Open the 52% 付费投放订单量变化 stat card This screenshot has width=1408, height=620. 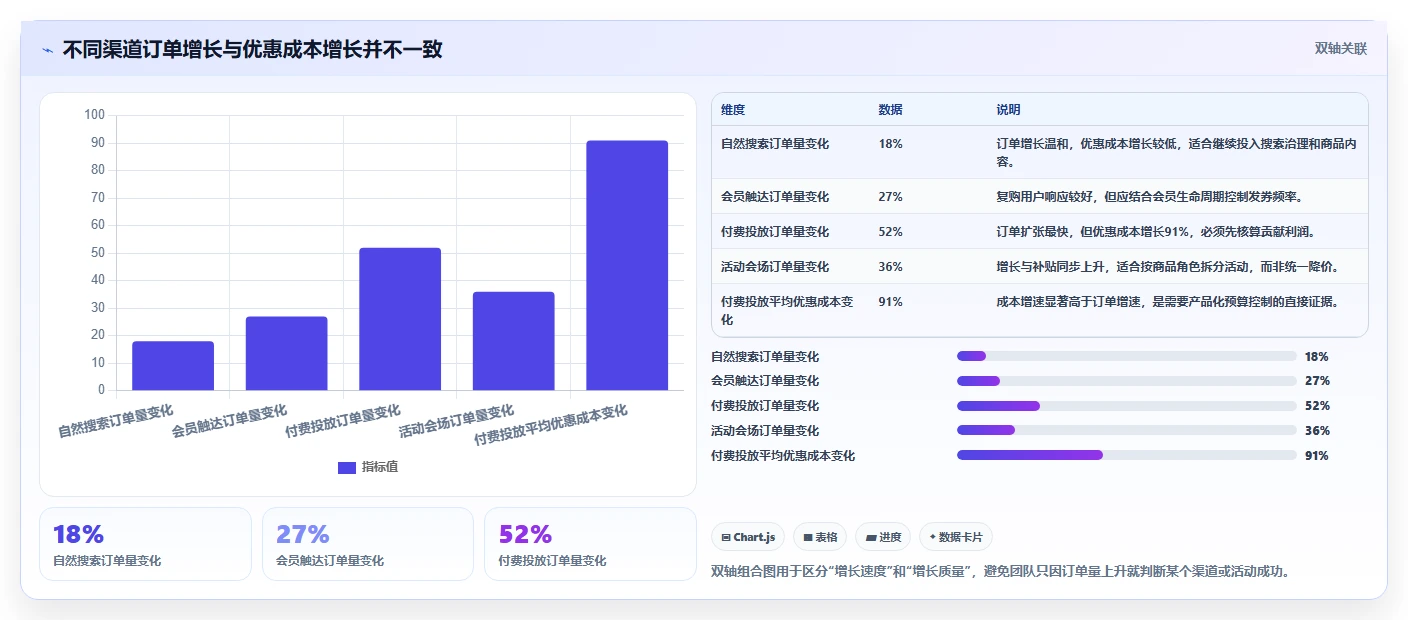pyautogui.click(x=590, y=544)
